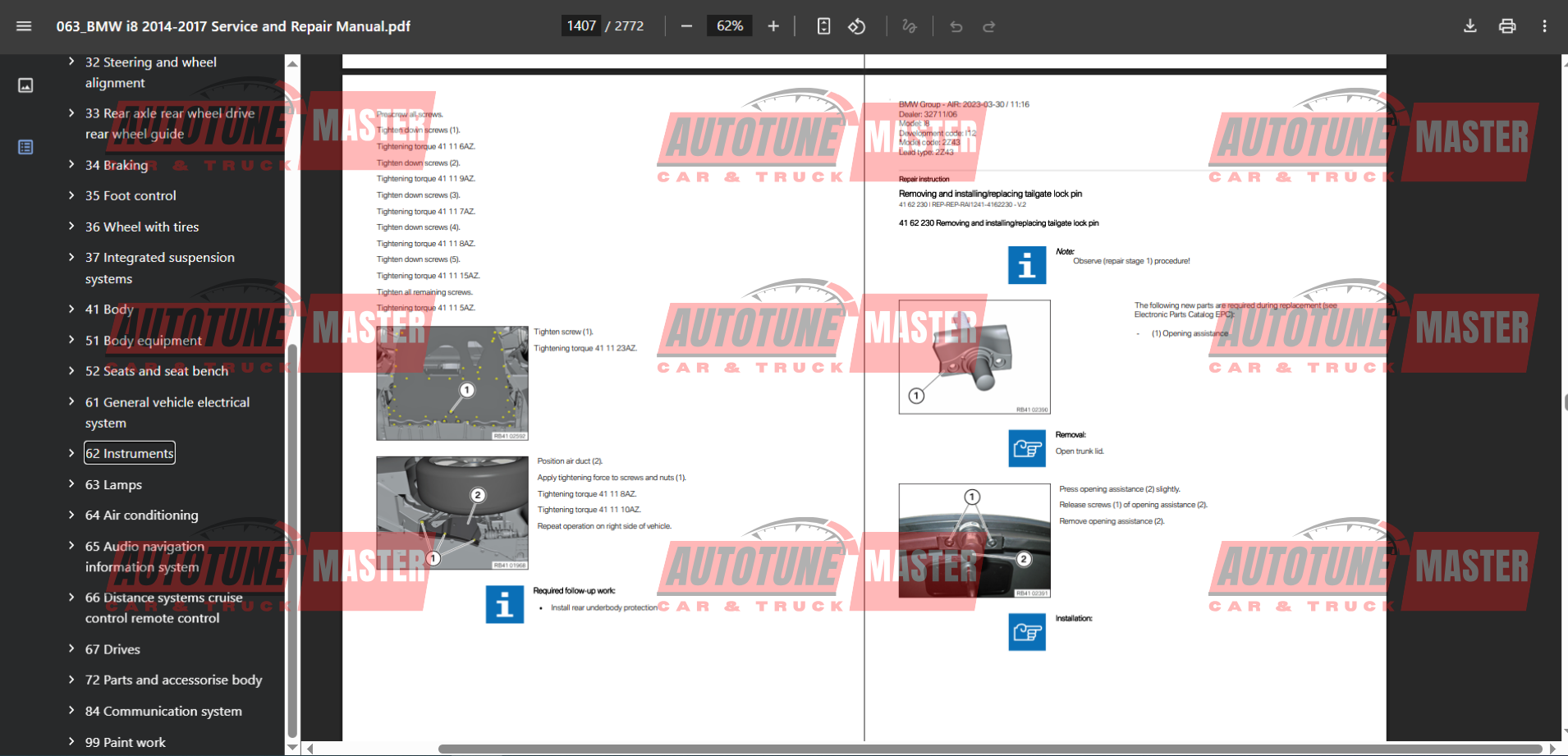
Task: Click the zoom out minus button
Action: click(x=686, y=26)
